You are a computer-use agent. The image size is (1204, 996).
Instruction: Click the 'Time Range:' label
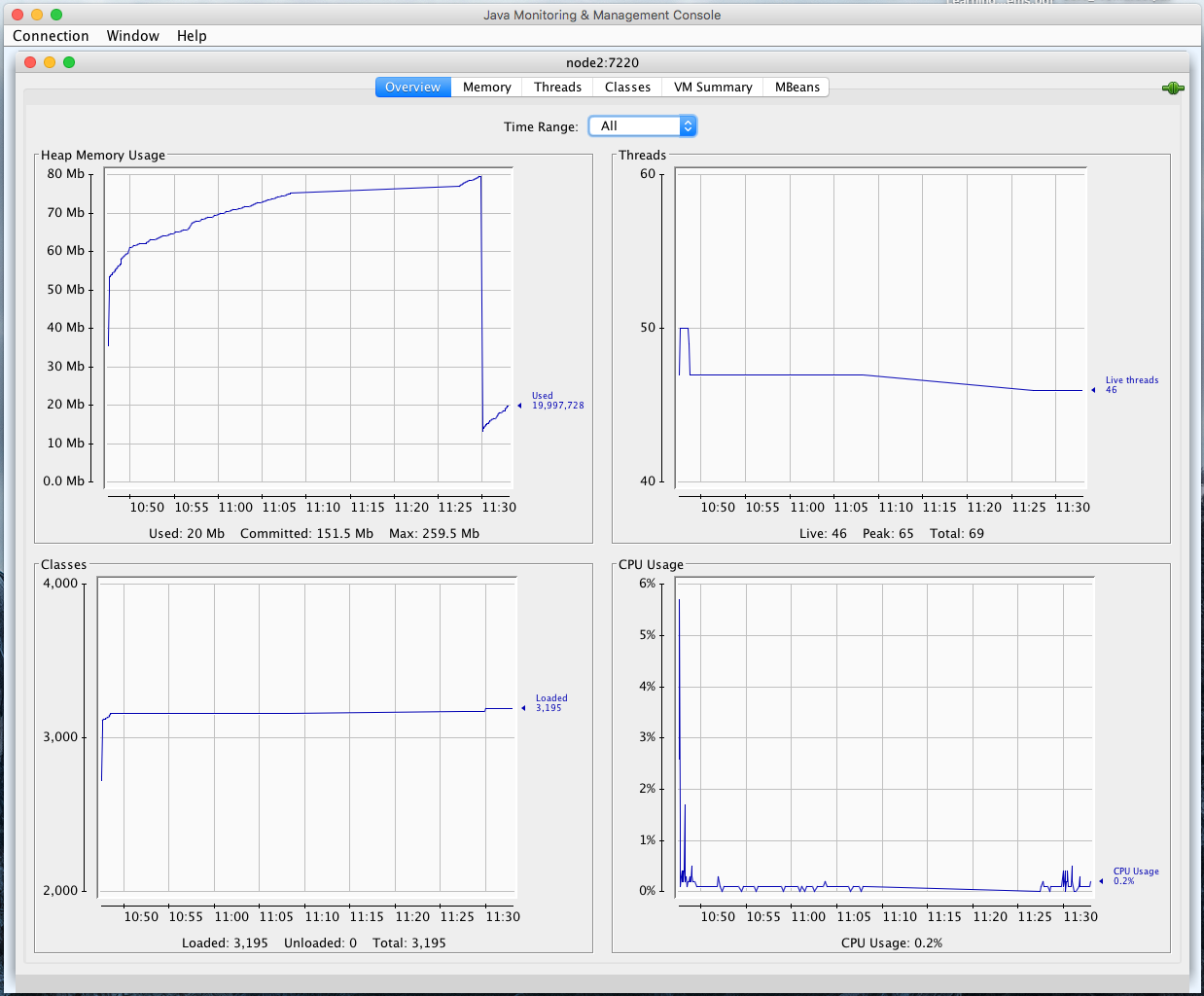pyautogui.click(x=541, y=127)
